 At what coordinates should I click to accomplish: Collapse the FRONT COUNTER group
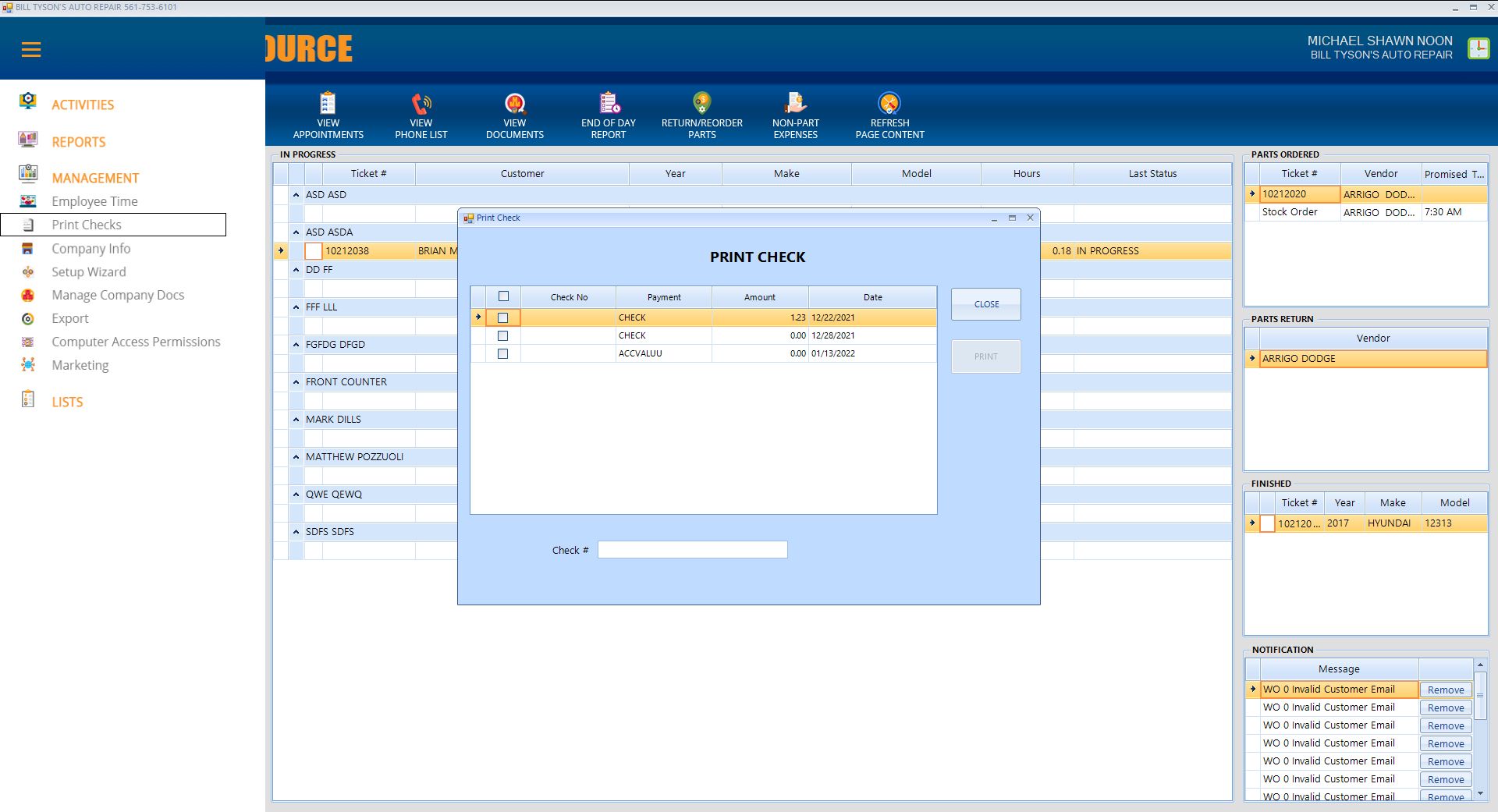[296, 382]
